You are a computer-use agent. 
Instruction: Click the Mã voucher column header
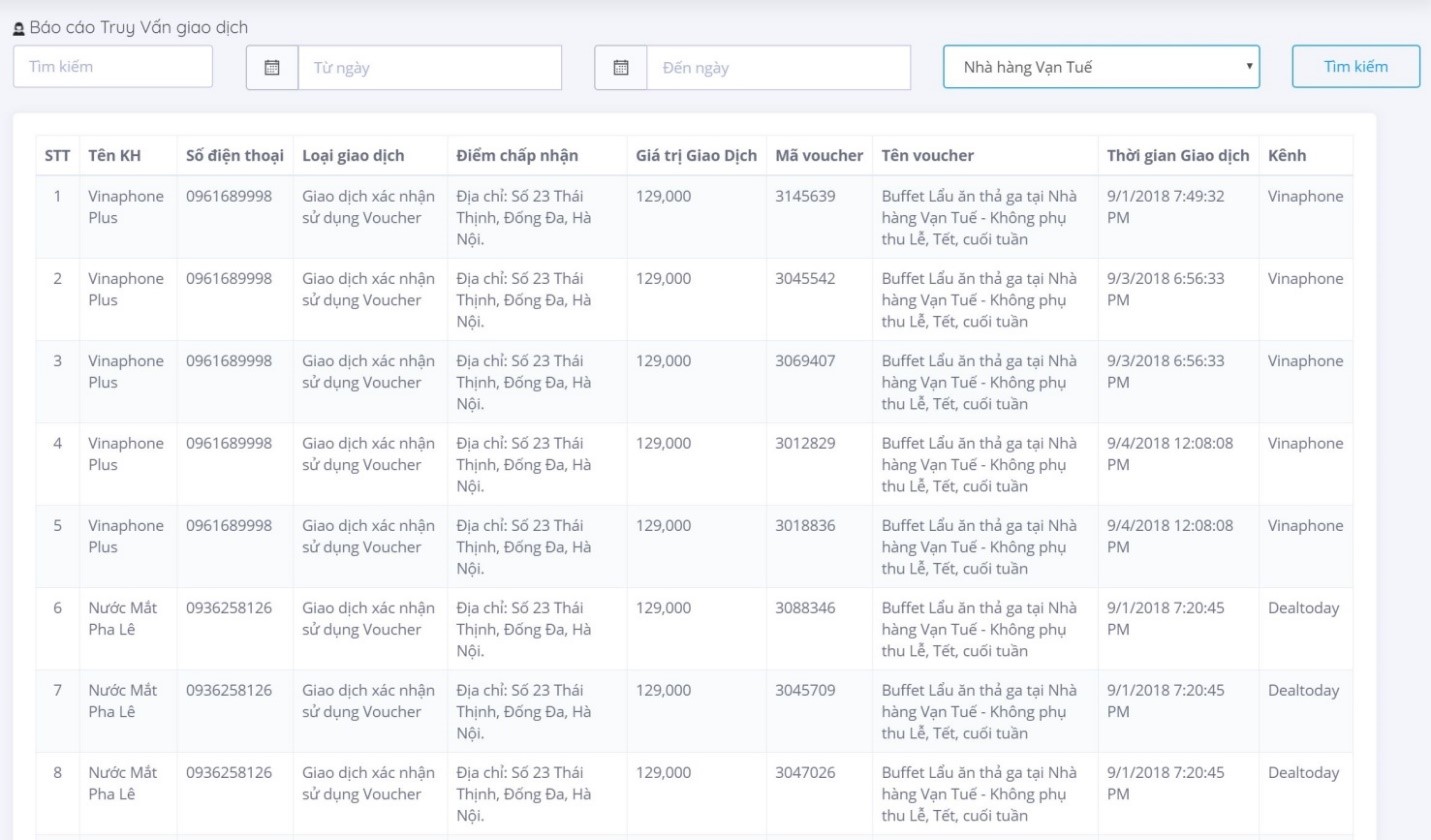(x=819, y=156)
